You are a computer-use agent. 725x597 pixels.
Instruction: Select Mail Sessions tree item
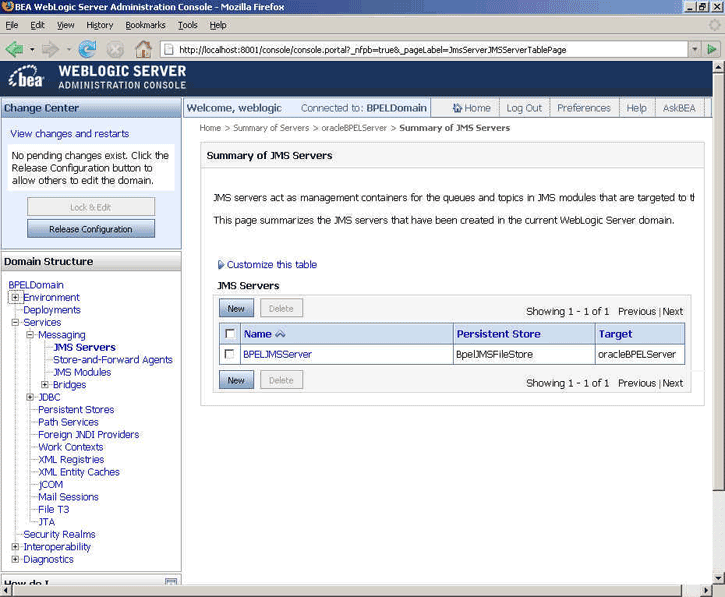tap(68, 497)
